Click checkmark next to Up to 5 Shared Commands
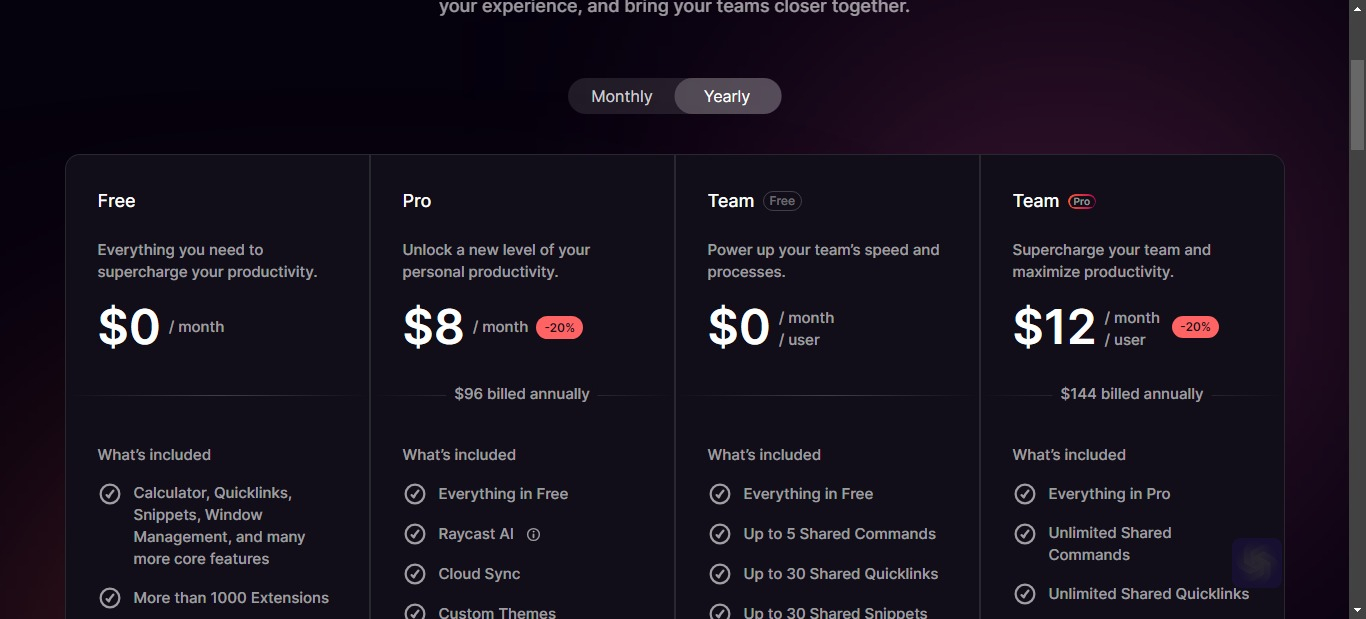1366x619 pixels. (x=720, y=534)
